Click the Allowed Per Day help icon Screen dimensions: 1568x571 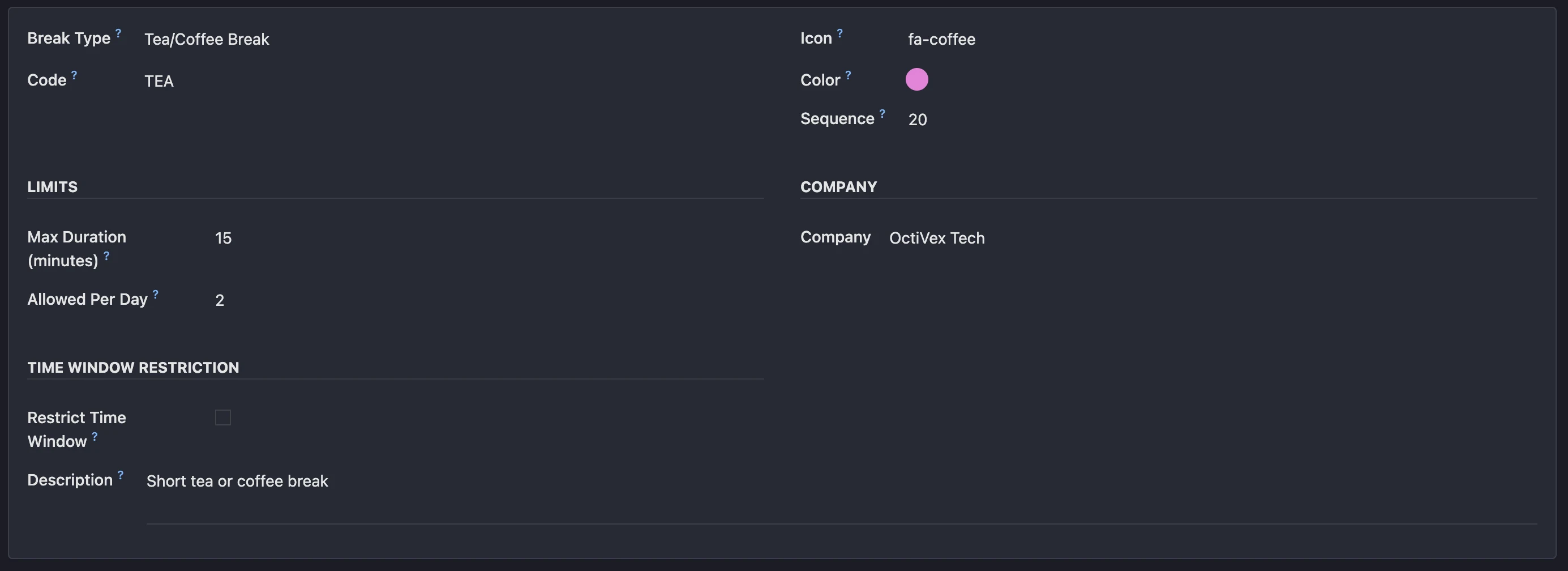coord(155,295)
